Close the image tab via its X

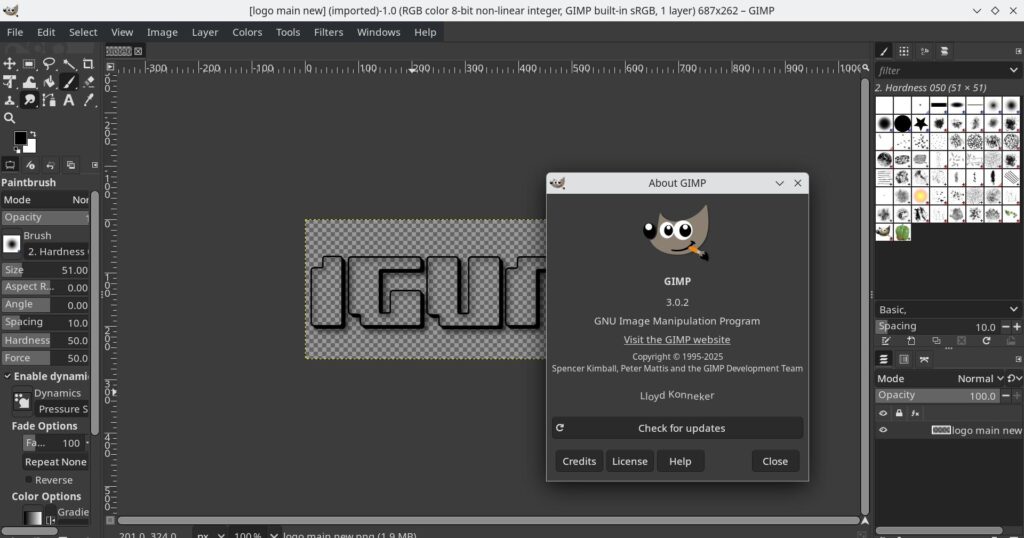point(138,51)
